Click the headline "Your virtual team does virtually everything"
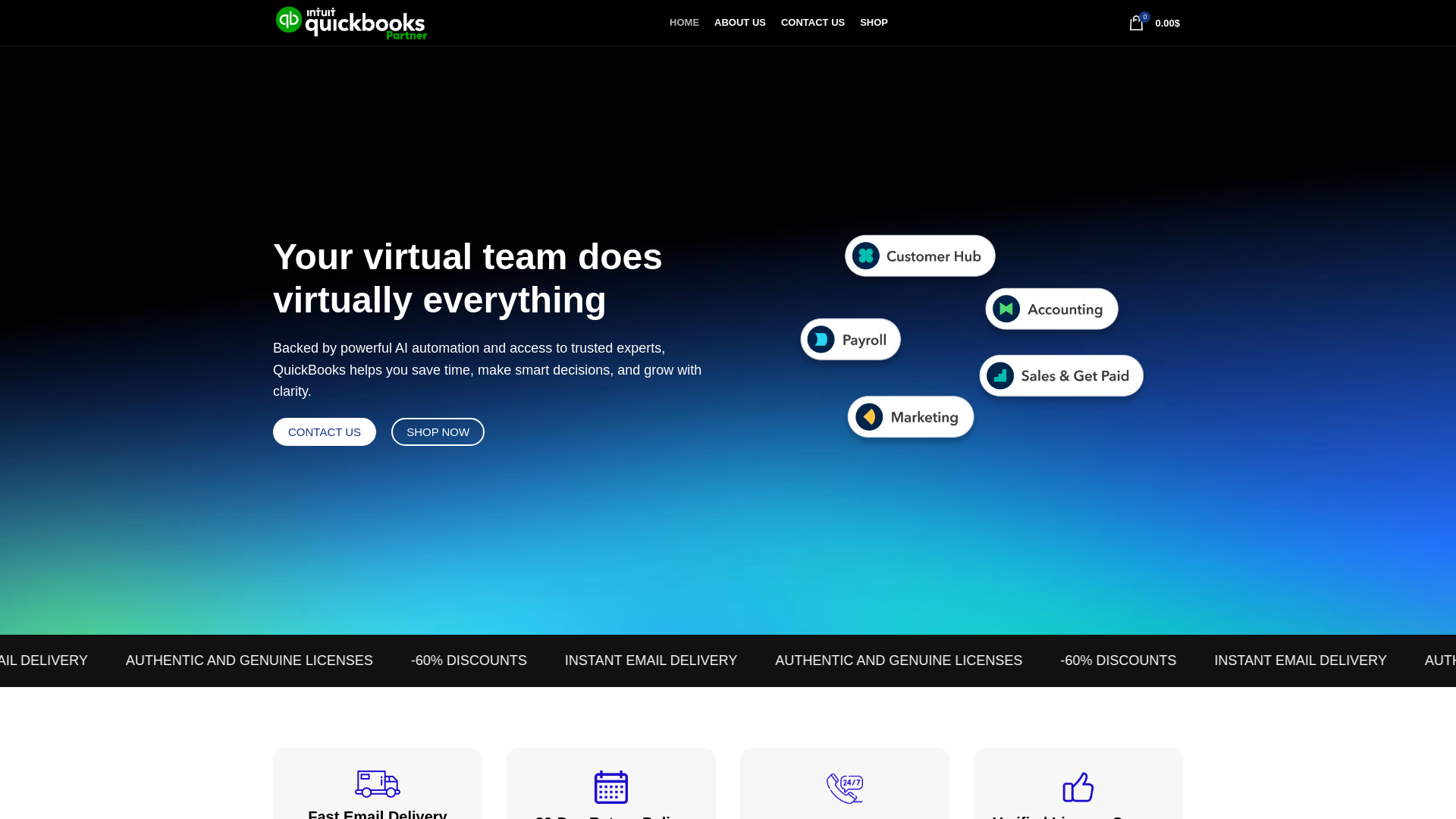Screen dimensions: 1456x819 (468, 278)
